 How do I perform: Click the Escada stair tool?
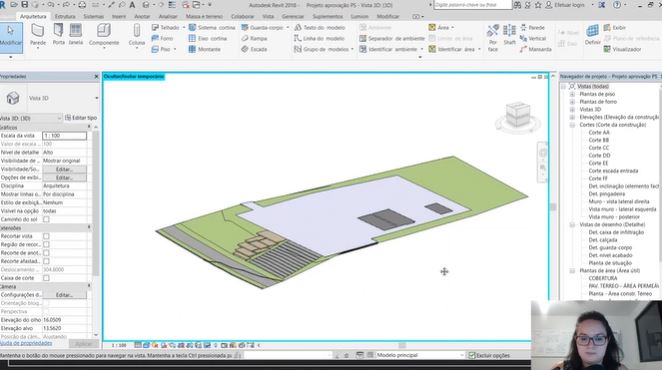(254, 49)
